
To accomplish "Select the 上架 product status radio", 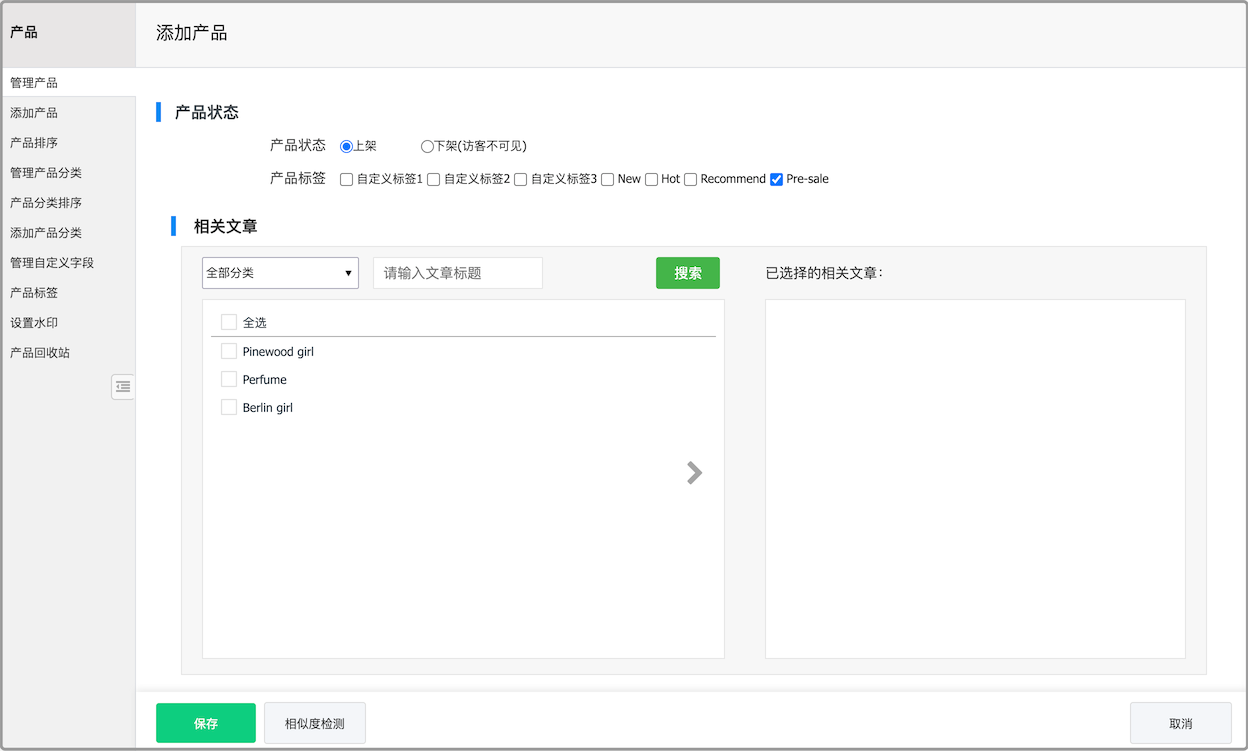I will (x=344, y=145).
